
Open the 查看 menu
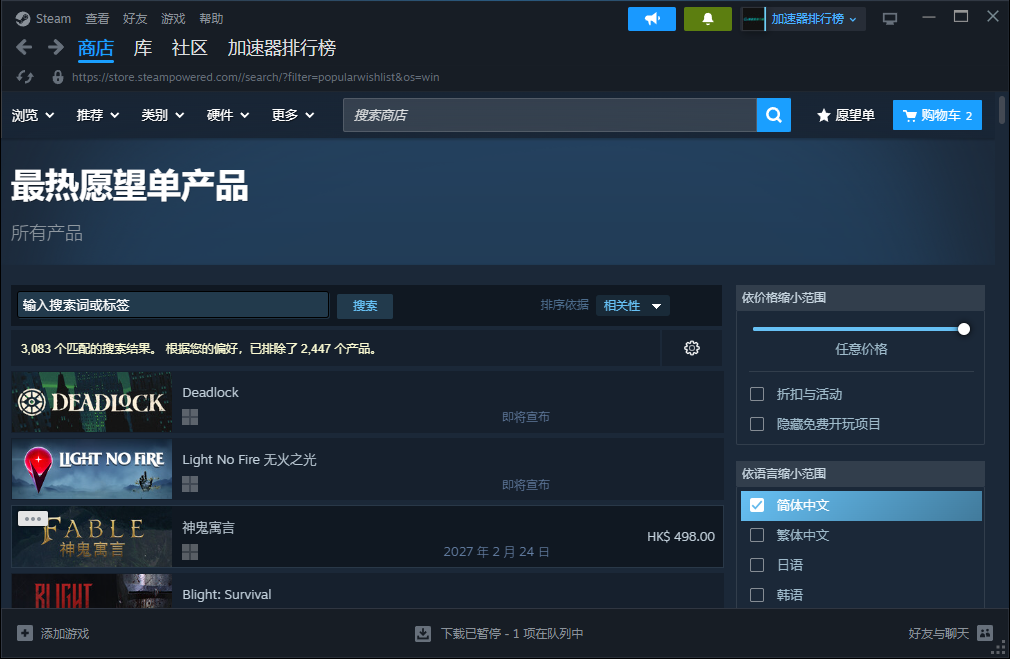[97, 19]
